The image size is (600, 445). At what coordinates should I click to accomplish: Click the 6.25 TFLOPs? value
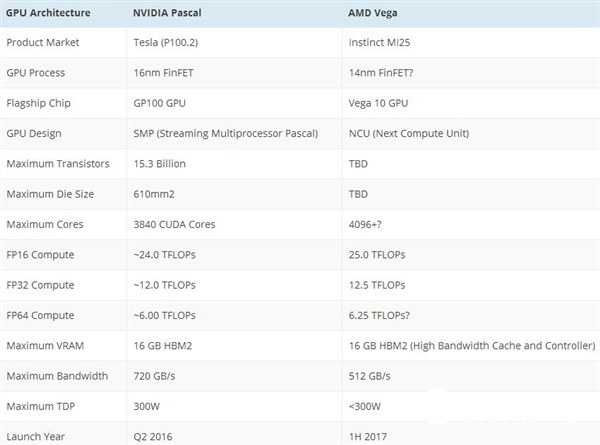point(379,315)
